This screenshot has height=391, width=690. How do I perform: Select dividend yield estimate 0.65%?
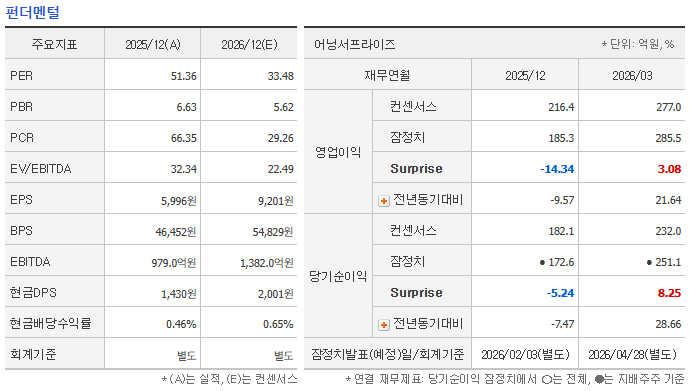(278, 325)
